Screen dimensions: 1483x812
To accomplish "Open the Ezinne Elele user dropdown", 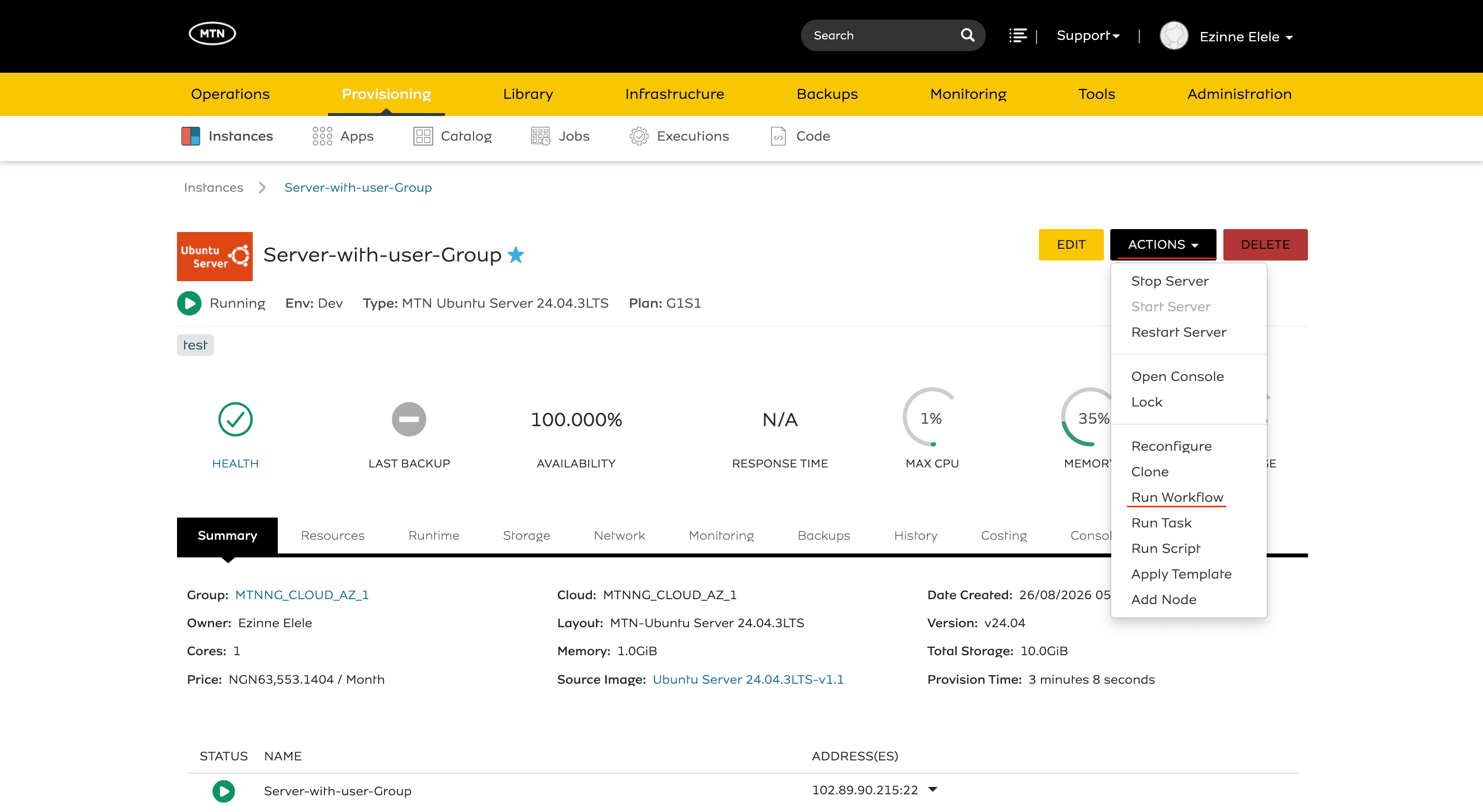I will point(1246,37).
